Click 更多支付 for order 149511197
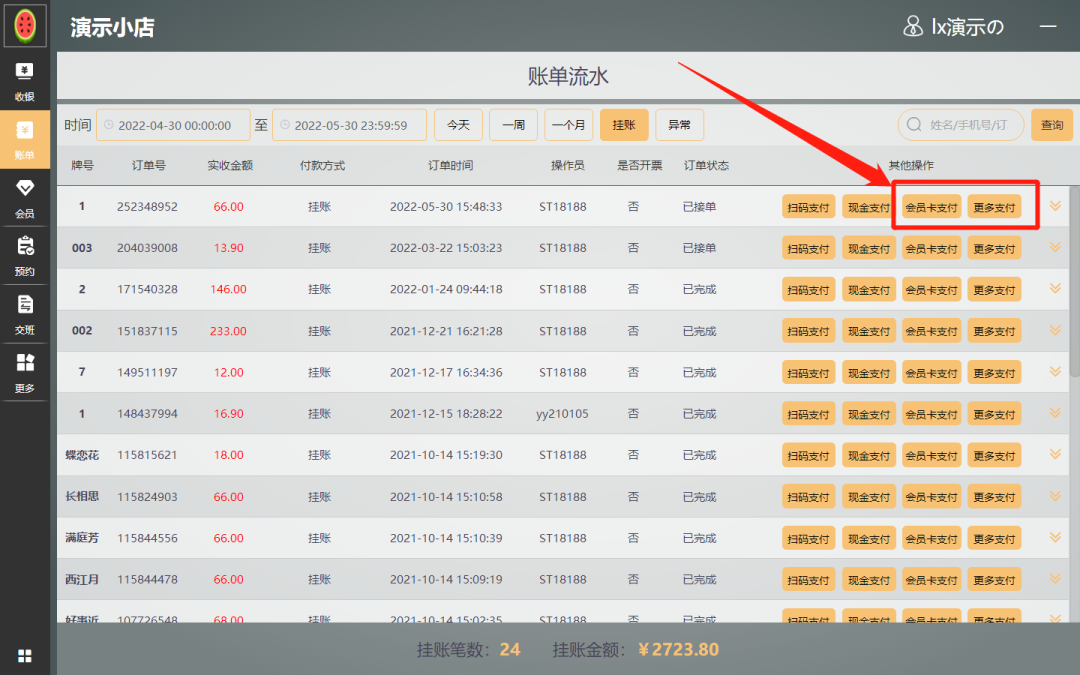Viewport: 1080px width, 675px height. pos(994,373)
